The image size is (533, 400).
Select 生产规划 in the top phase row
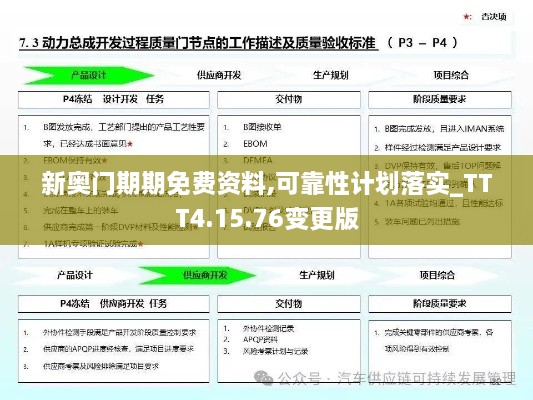[330, 75]
